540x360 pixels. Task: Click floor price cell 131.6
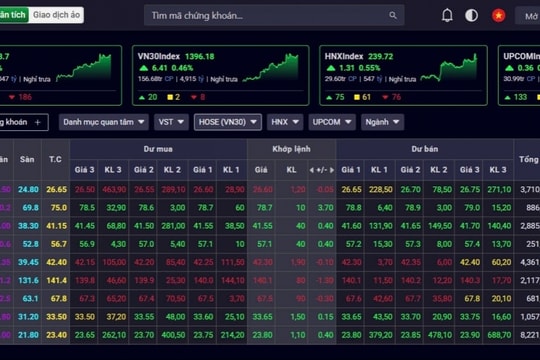pos(28,280)
